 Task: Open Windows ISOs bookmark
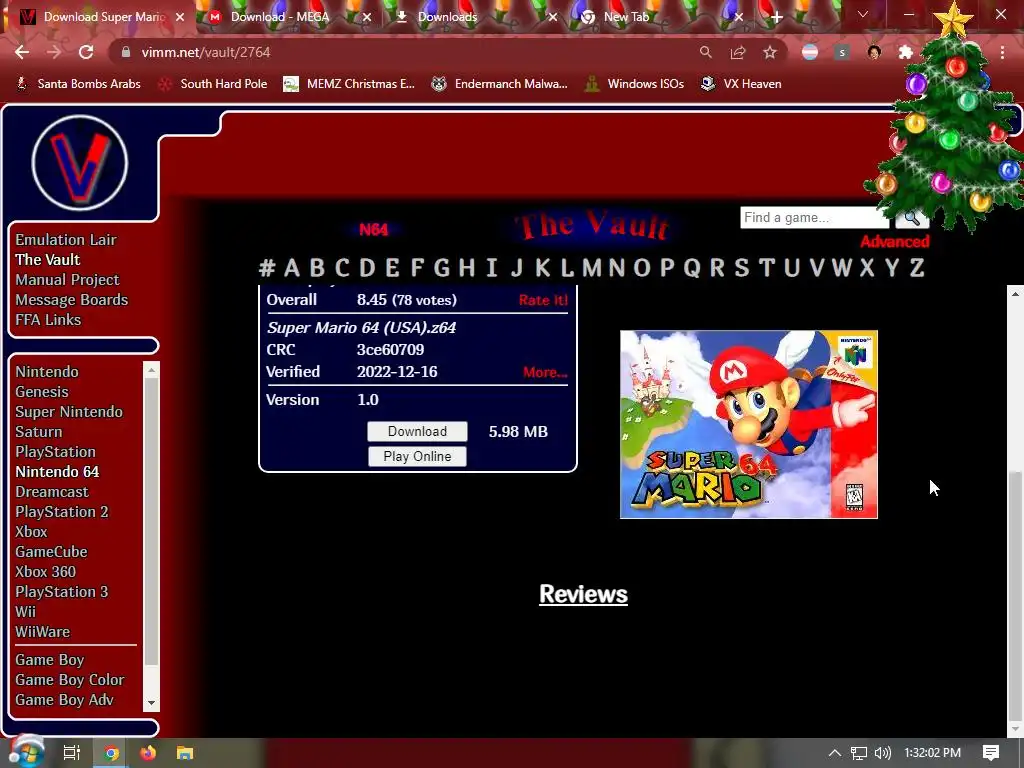pos(634,84)
